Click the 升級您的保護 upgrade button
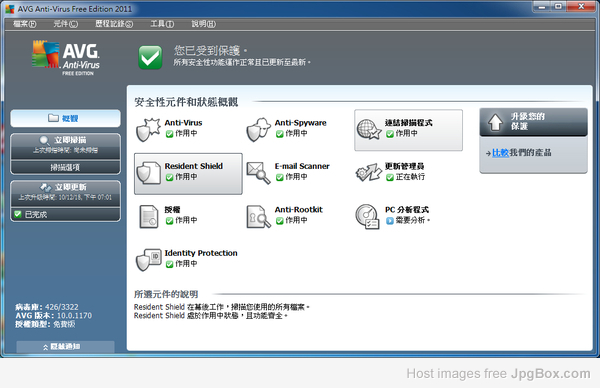 pos(533,122)
